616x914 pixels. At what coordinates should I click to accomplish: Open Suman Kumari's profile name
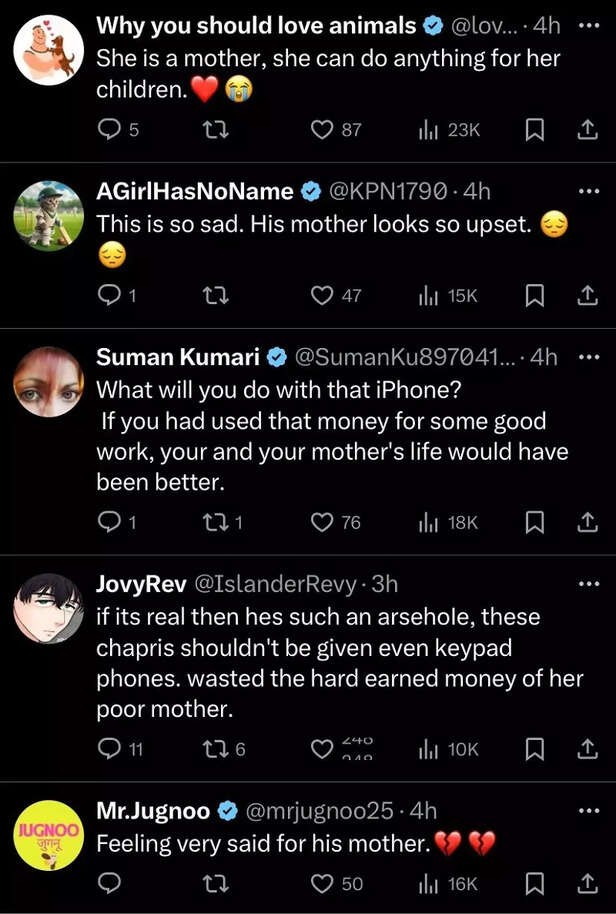(177, 357)
